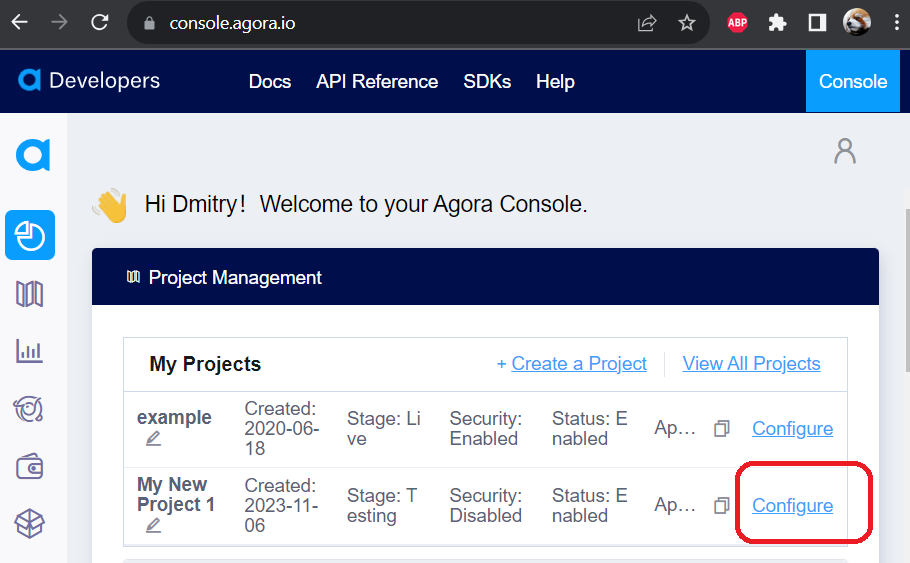Toggle the browser side panel icon
Viewport: 910px width, 563px height.
817,23
